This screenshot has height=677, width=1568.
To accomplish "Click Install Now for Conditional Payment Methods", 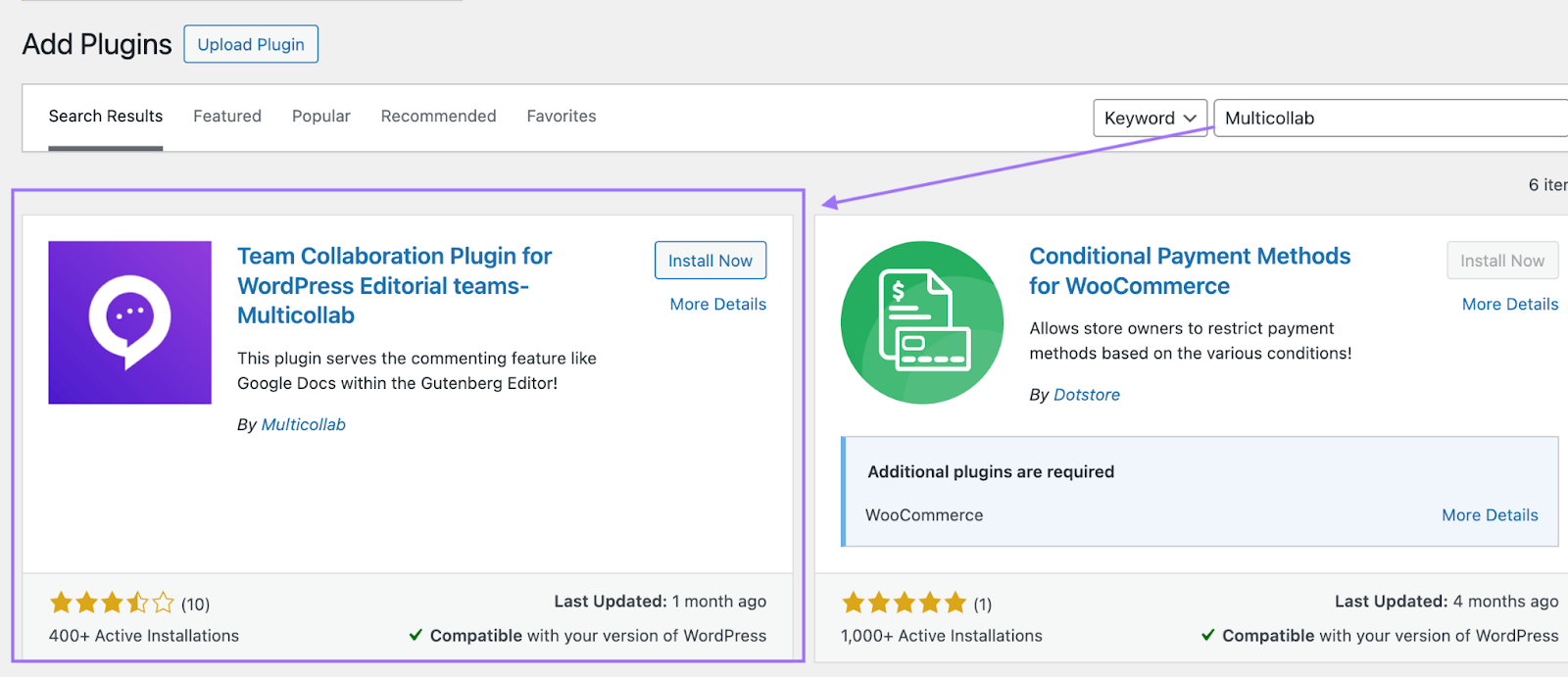I will [1502, 261].
